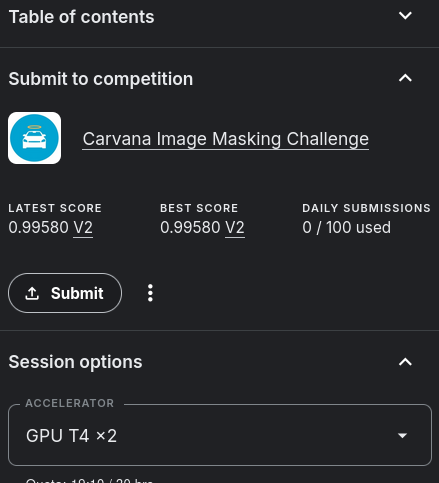Open the three-dot more options menu
The image size is (439, 483).
pos(150,293)
